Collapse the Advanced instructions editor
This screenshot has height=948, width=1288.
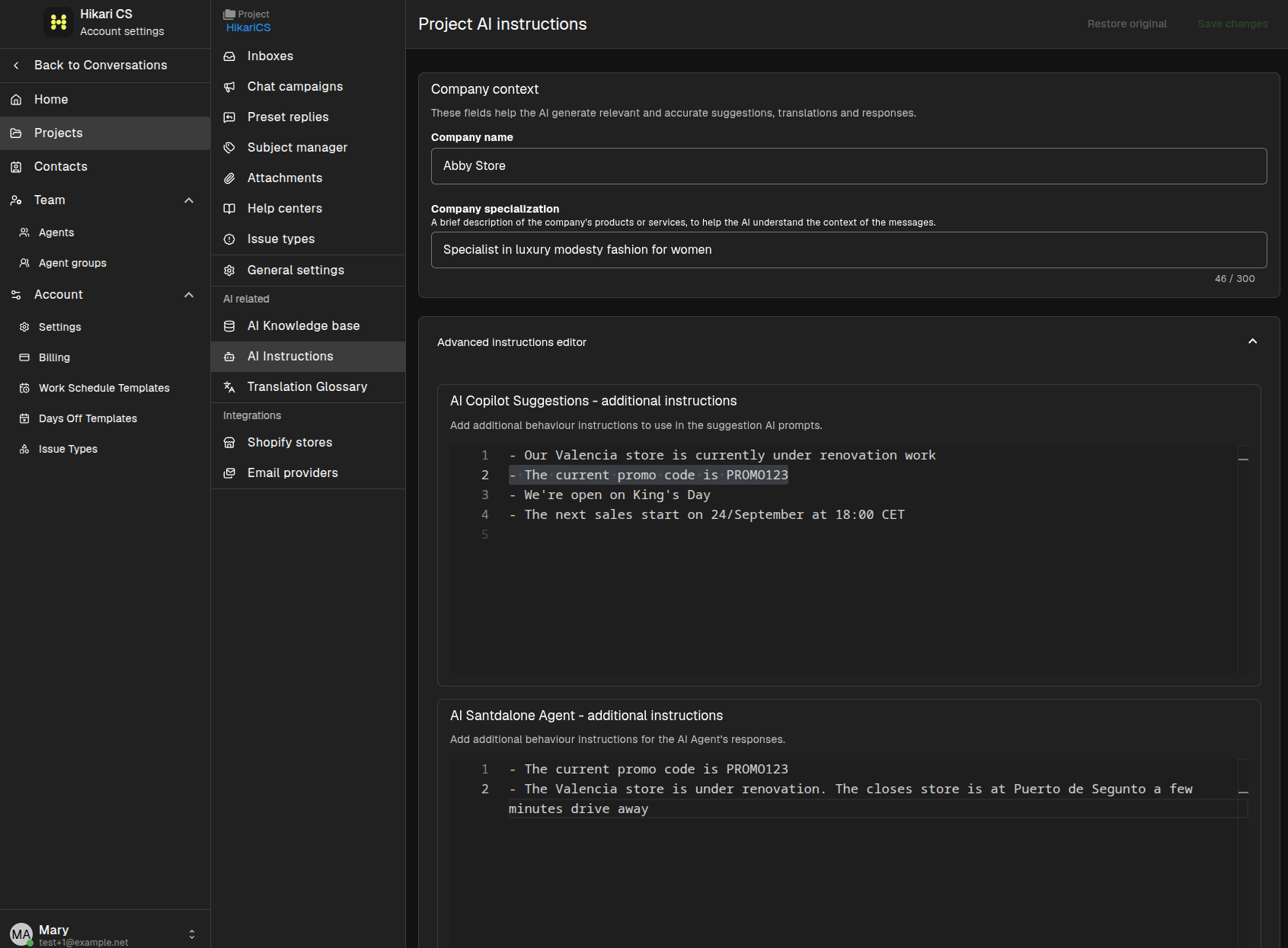(x=1252, y=341)
